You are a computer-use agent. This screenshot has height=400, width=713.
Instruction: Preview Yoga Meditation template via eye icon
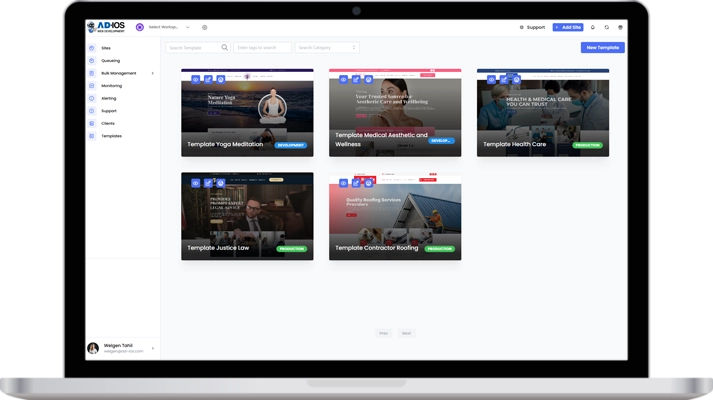tap(196, 80)
